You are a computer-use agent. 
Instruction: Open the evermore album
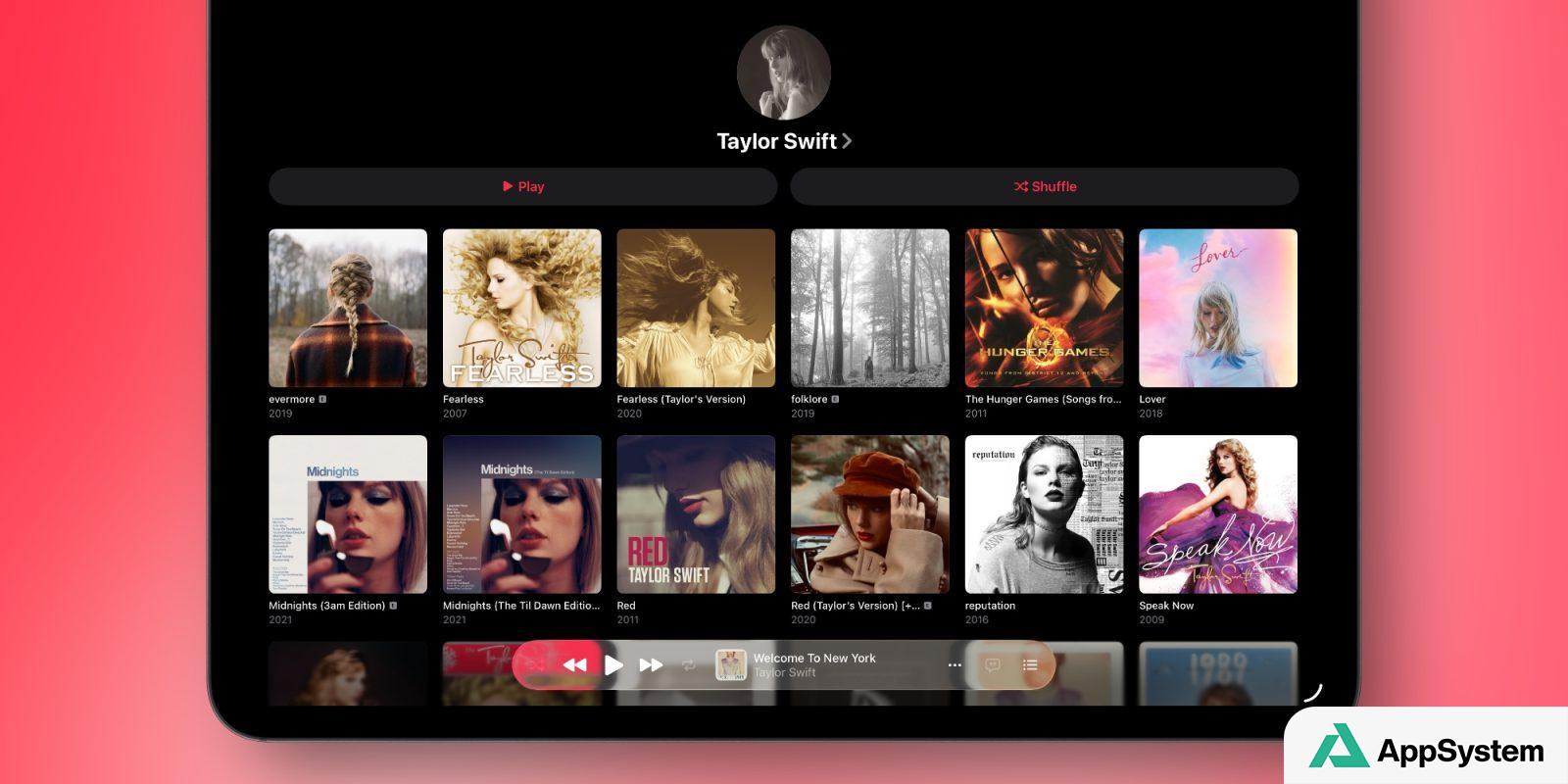tap(348, 308)
